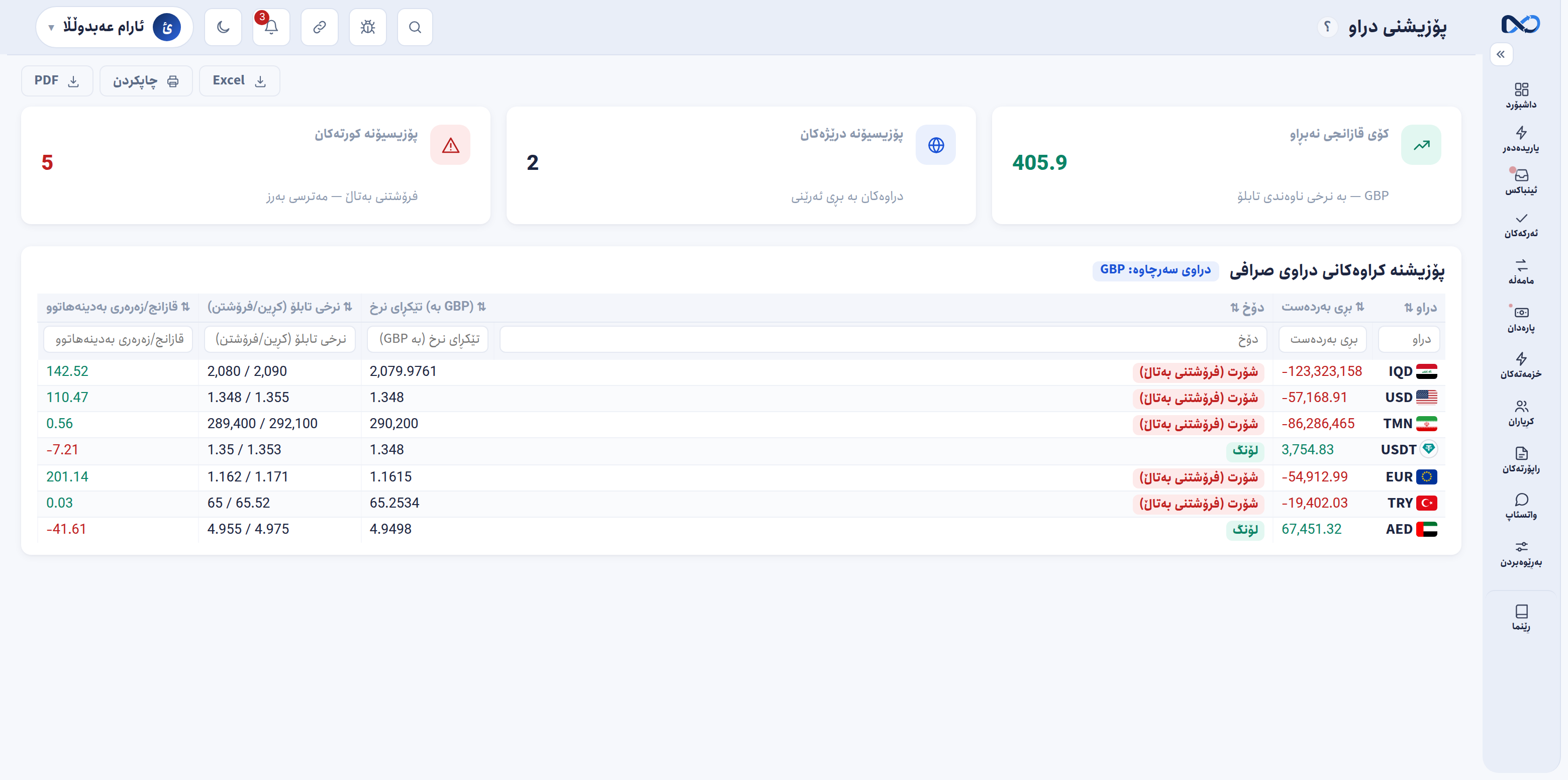This screenshot has height=780, width=1568.
Task: Download report with the PDF button
Action: (57, 80)
